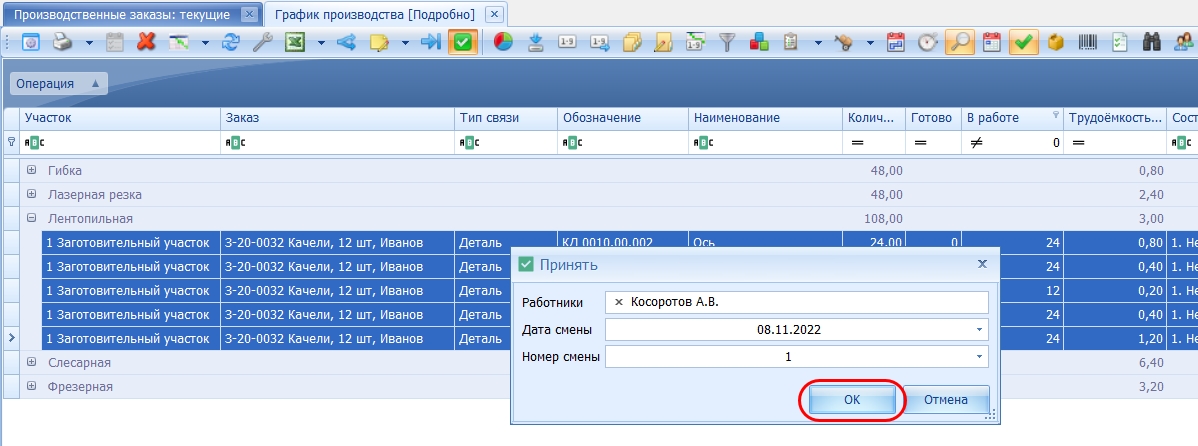Screen dimensions: 1198x446
Task: Expand the Гибка group row
Action: (31, 170)
